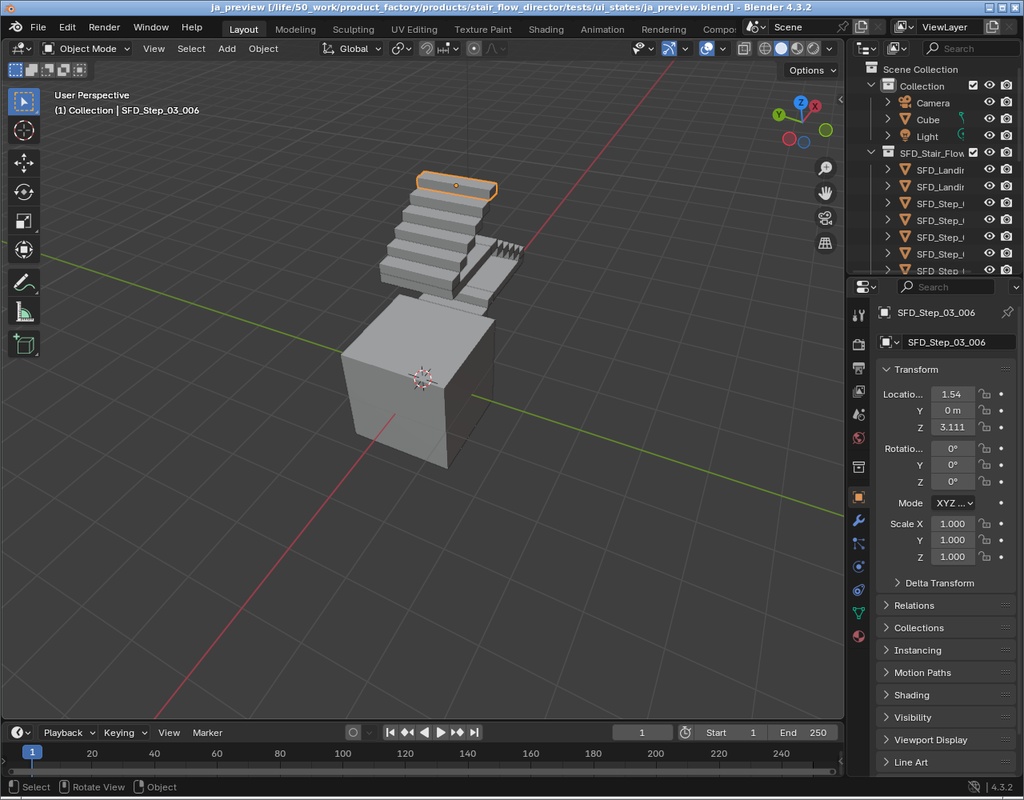Pick the Scale tool
This screenshot has height=800, width=1024.
pyautogui.click(x=24, y=221)
